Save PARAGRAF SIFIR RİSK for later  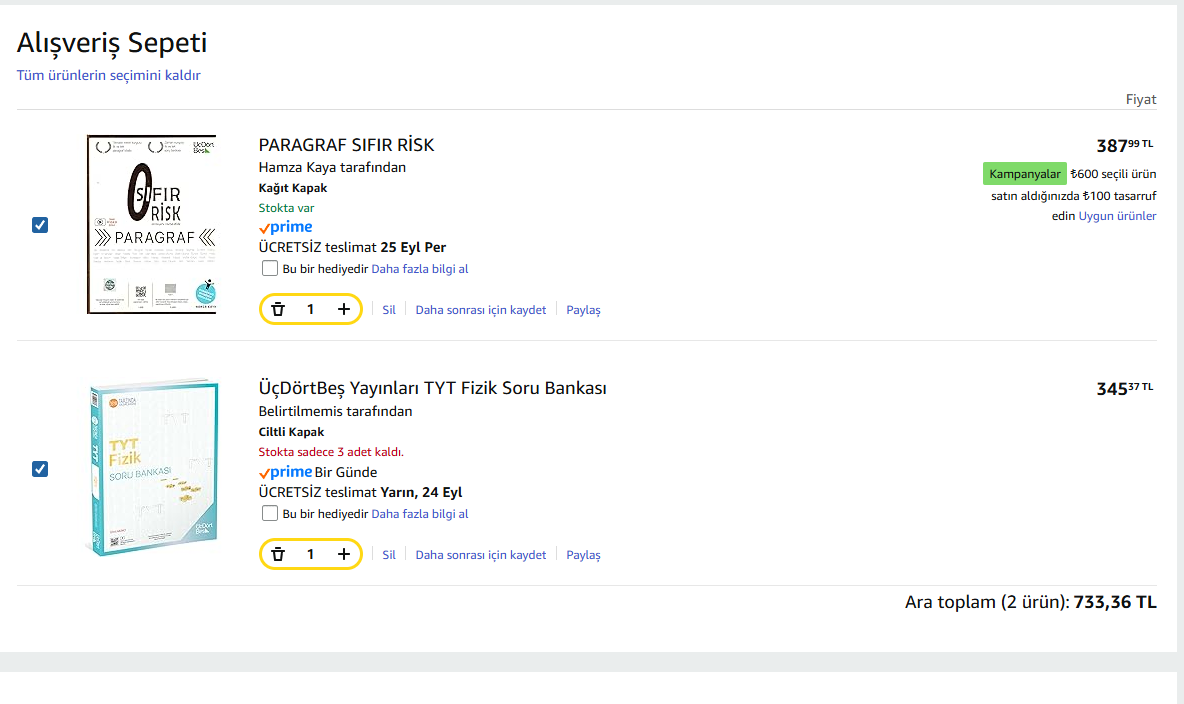tap(481, 310)
